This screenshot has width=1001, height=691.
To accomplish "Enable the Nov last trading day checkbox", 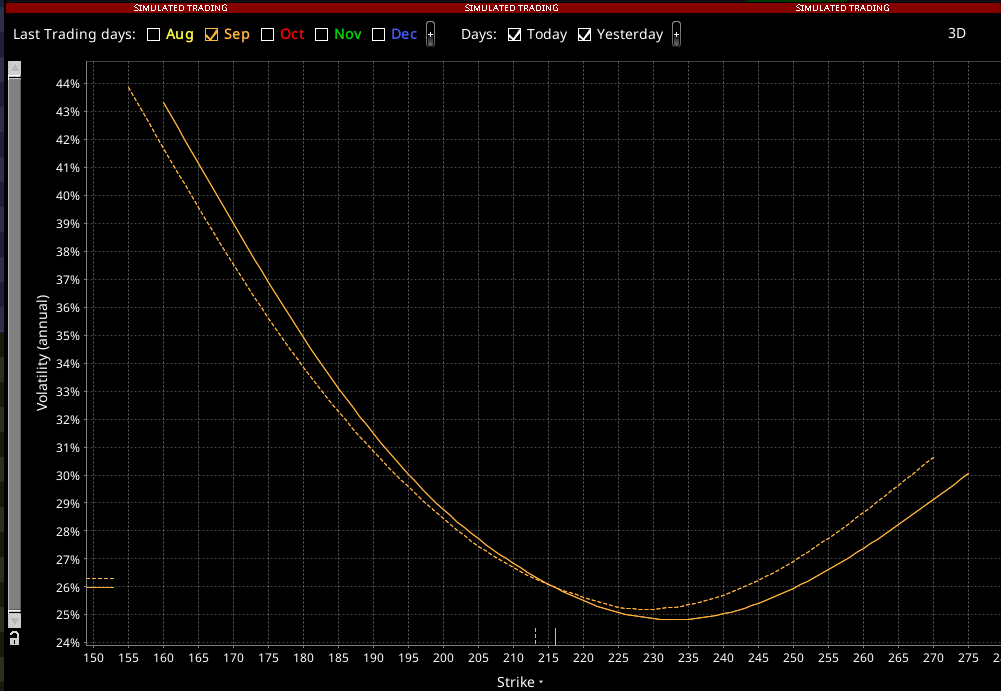I will (322, 34).
